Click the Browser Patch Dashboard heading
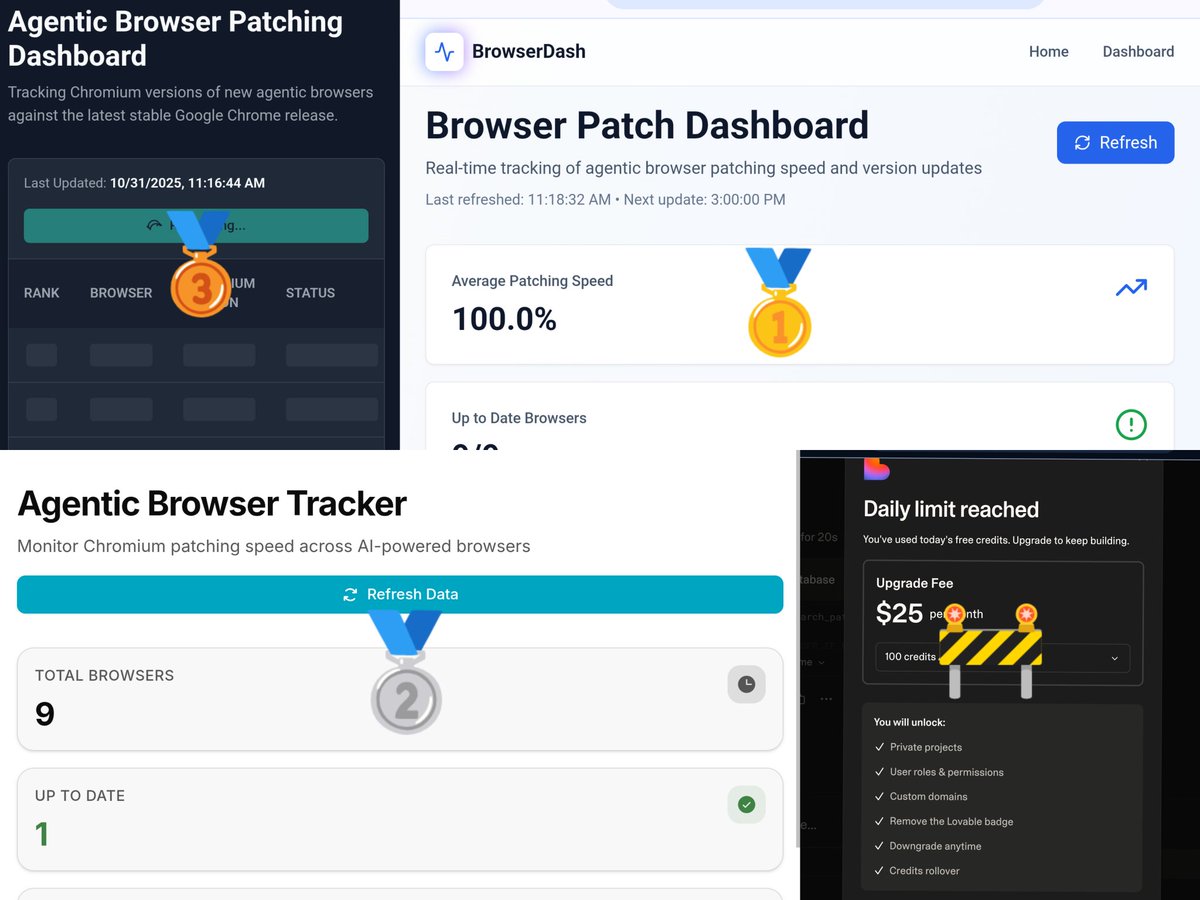1200x900 pixels. coord(647,126)
